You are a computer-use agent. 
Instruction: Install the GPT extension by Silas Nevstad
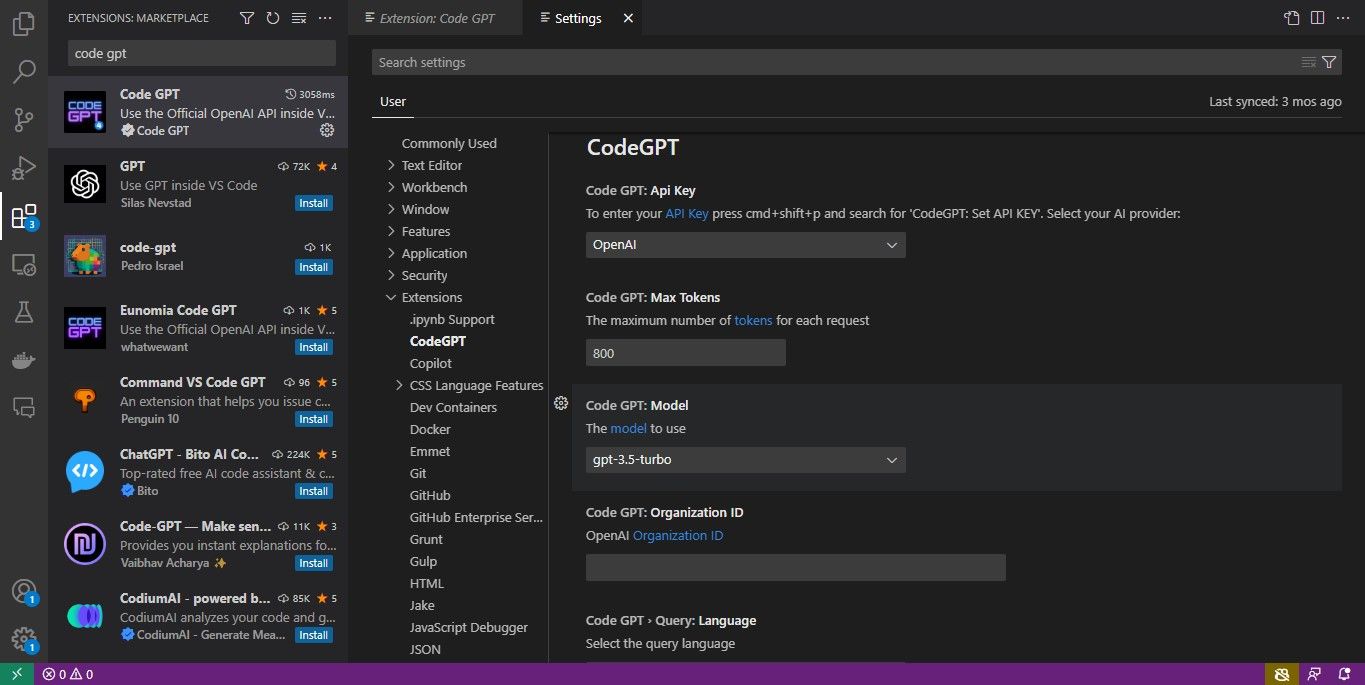[x=313, y=203]
